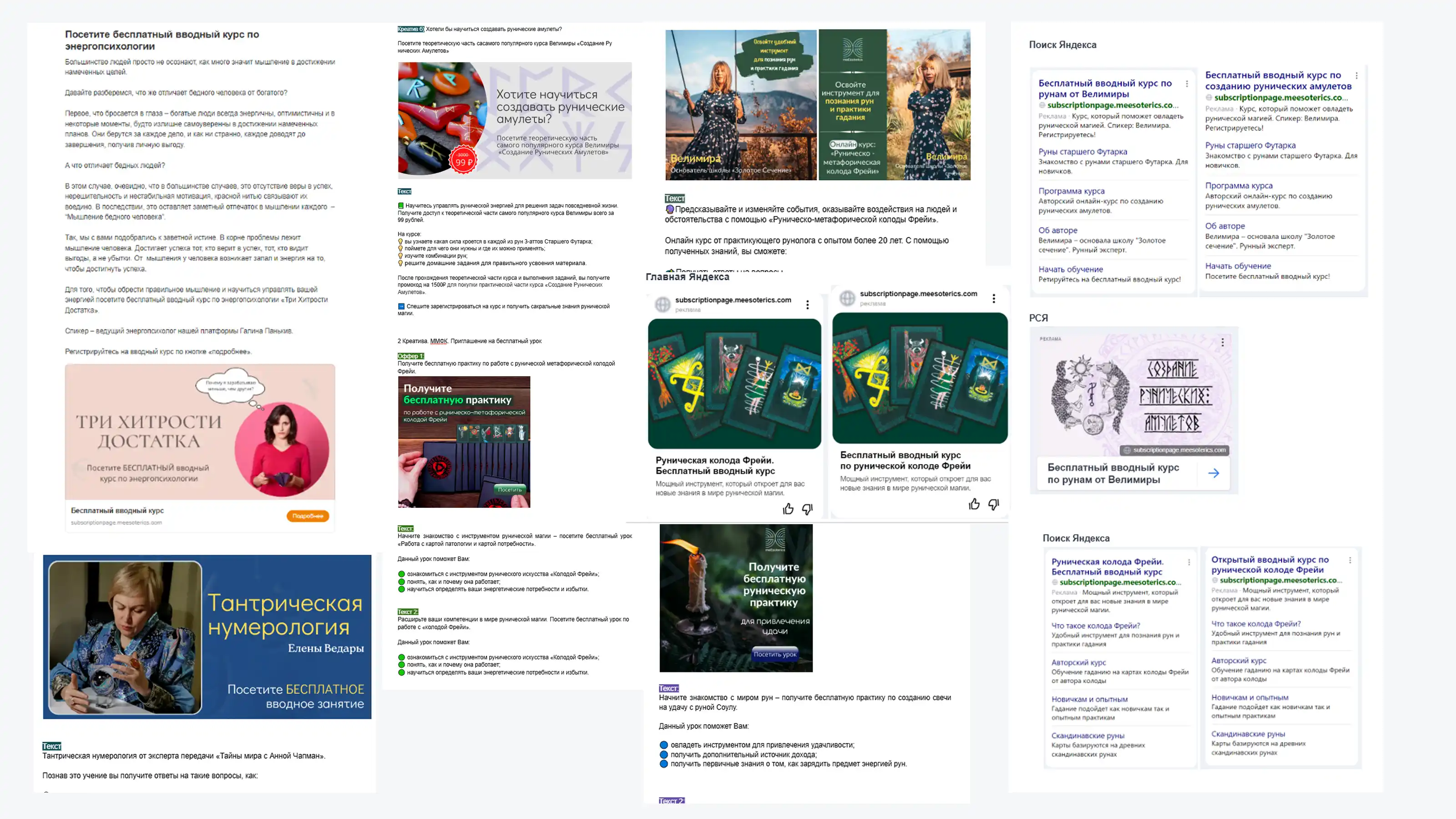Open 'Авторский курс' sitelink in the 'Руническая колода Фрейи' ad
Image resolution: width=1456 pixels, height=819 pixels.
click(x=1078, y=662)
